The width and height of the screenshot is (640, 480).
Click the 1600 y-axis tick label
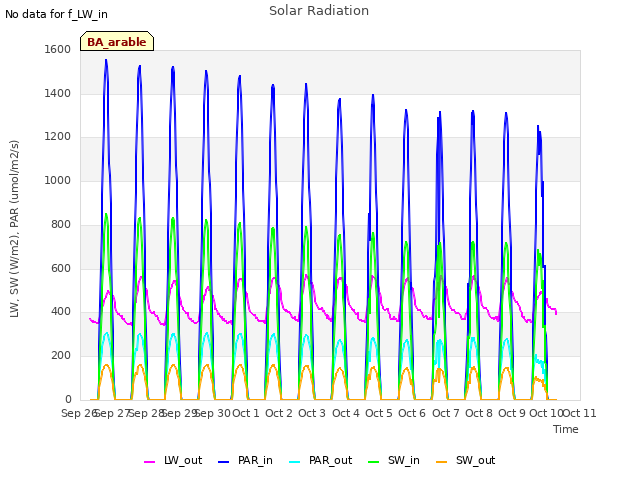coord(58,49)
